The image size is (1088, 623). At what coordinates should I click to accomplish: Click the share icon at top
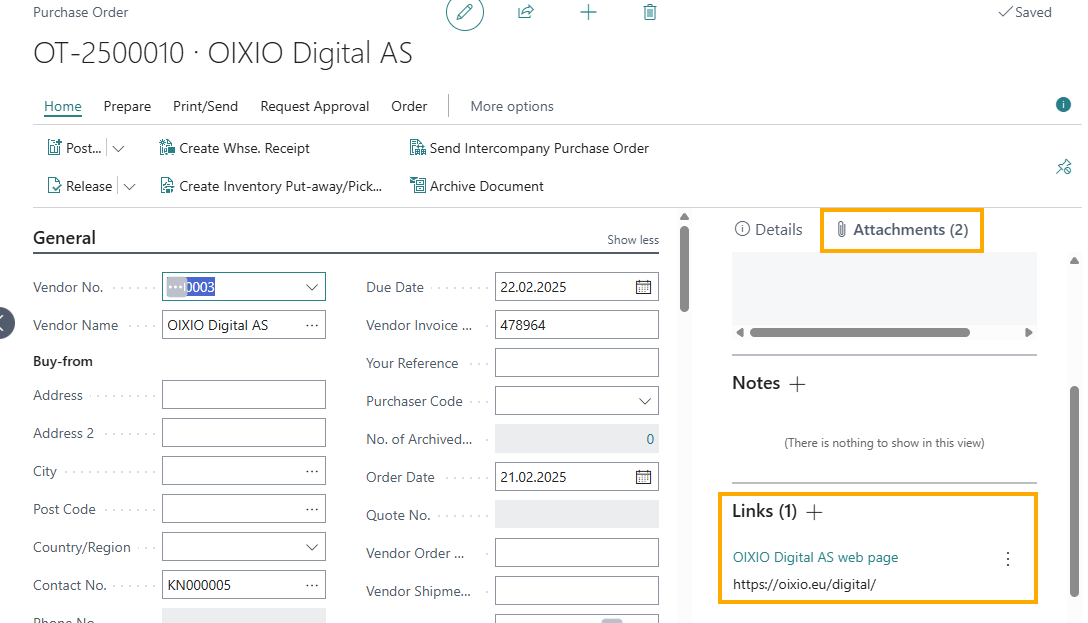pyautogui.click(x=526, y=12)
